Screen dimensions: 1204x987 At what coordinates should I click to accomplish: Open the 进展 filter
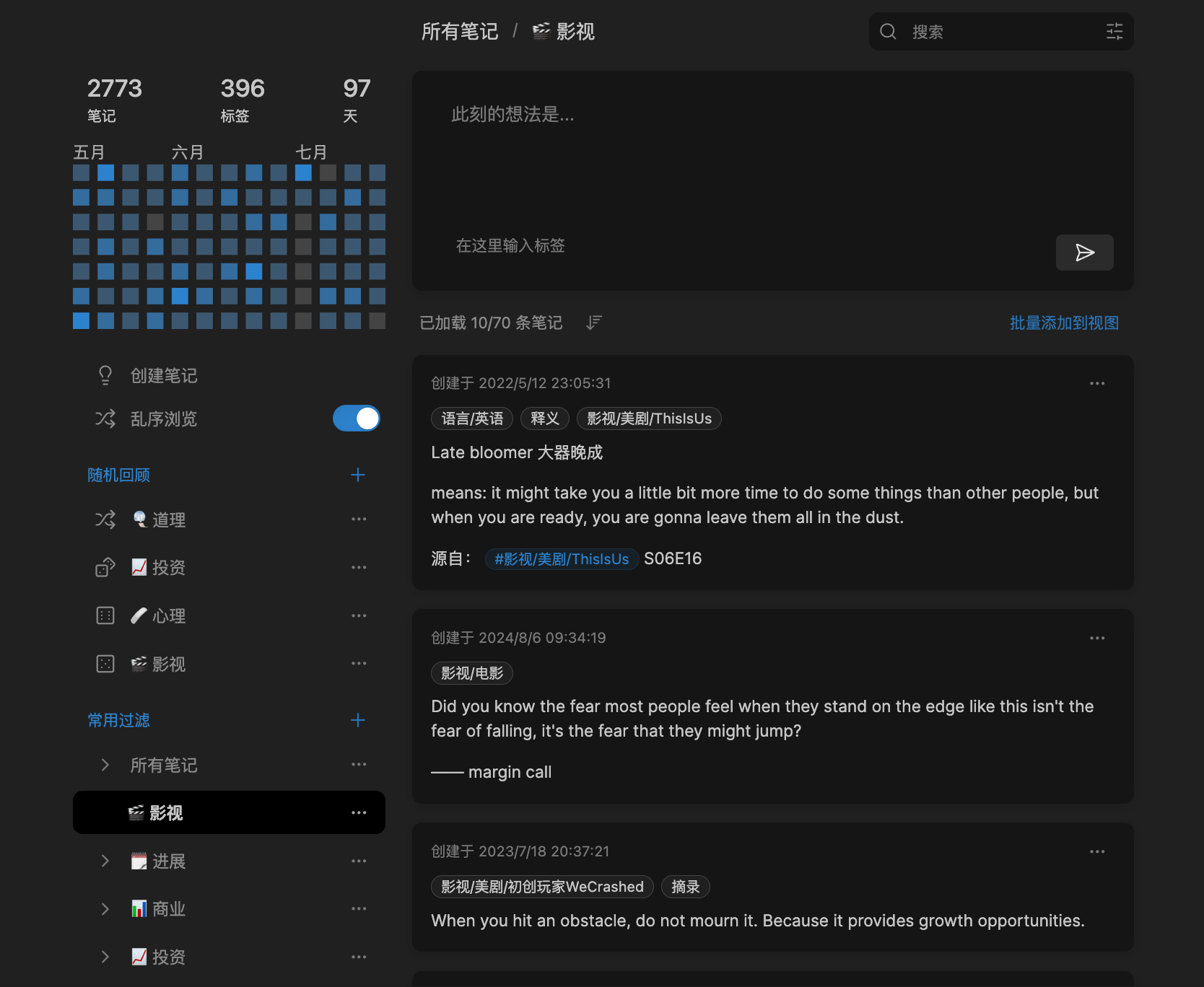click(159, 861)
